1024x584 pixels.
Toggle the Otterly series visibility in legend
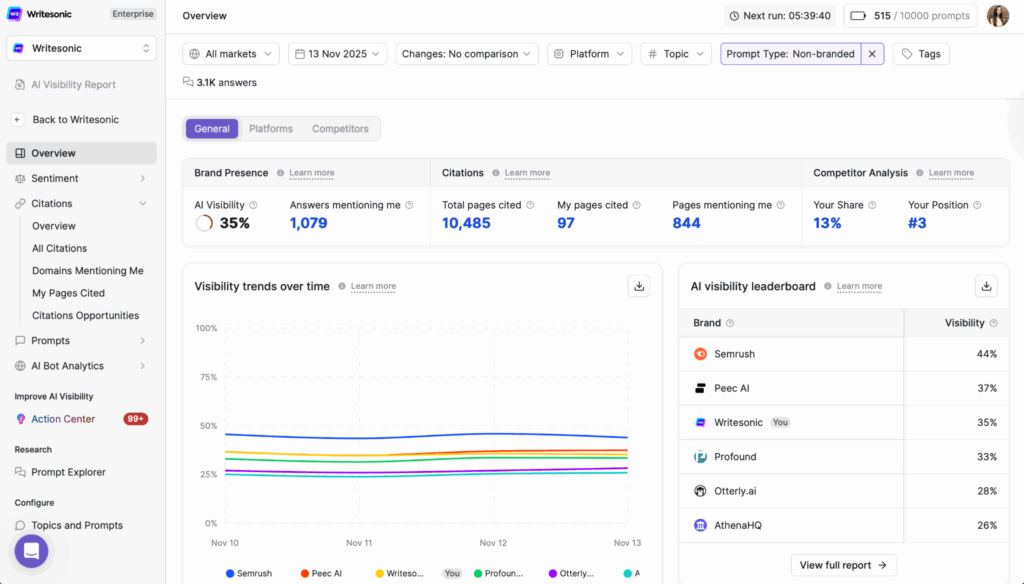pyautogui.click(x=571, y=572)
